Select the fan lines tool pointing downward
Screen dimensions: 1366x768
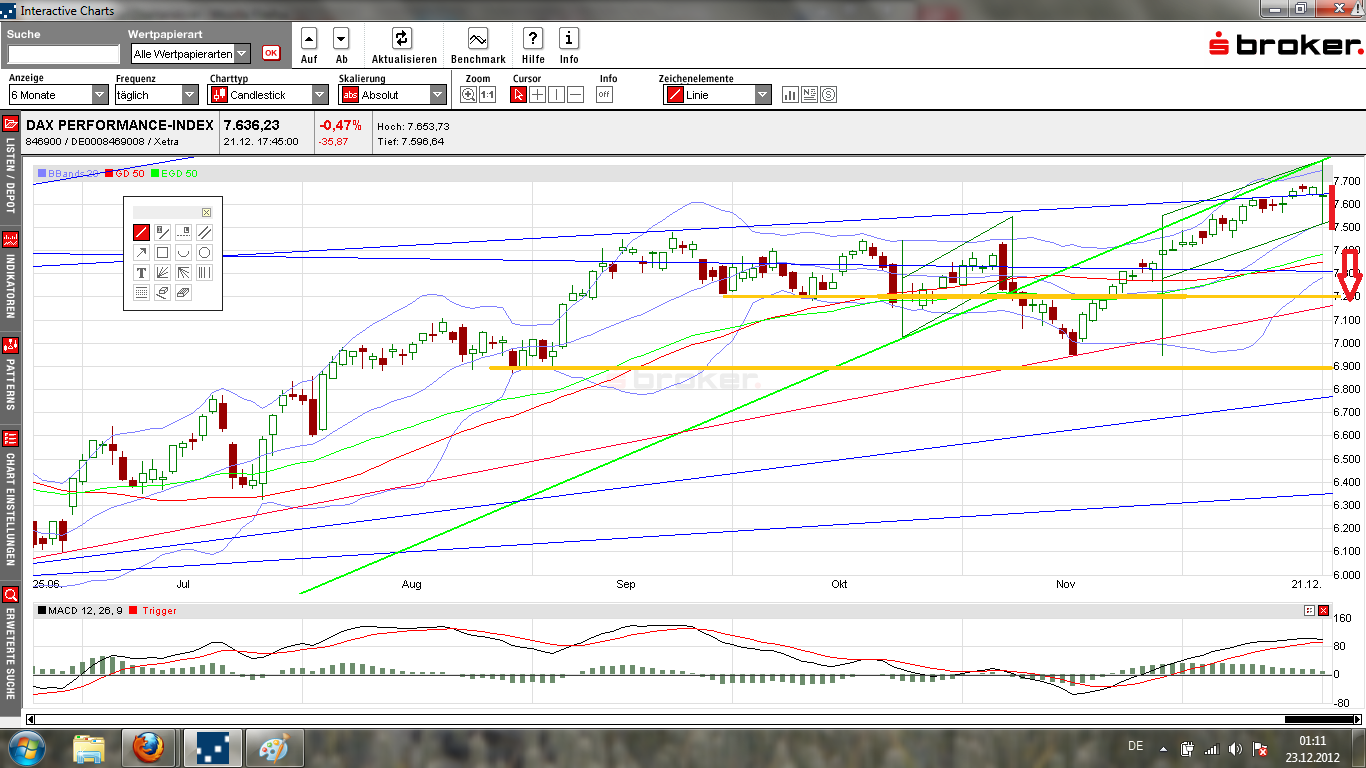pos(183,273)
